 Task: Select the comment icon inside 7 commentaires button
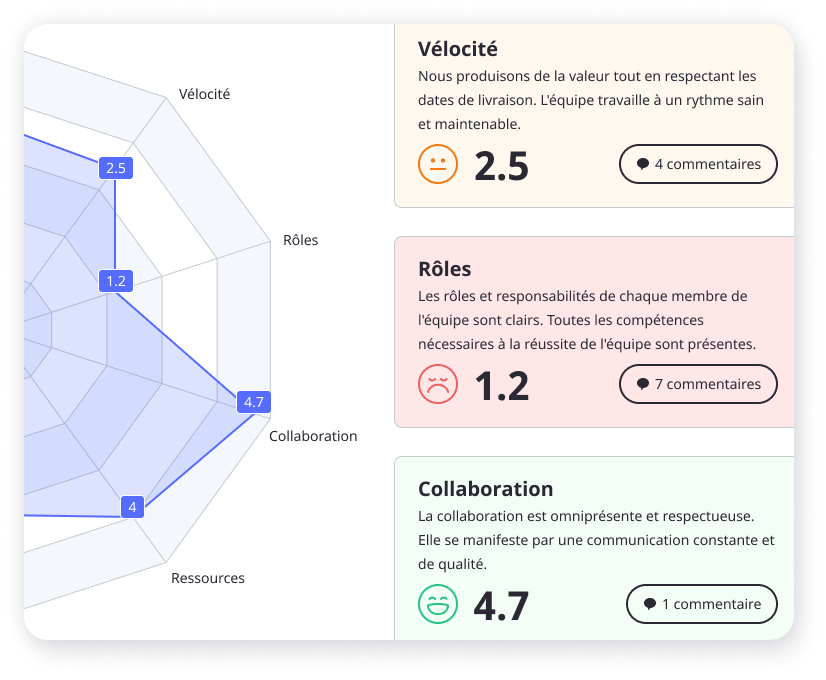[644, 384]
